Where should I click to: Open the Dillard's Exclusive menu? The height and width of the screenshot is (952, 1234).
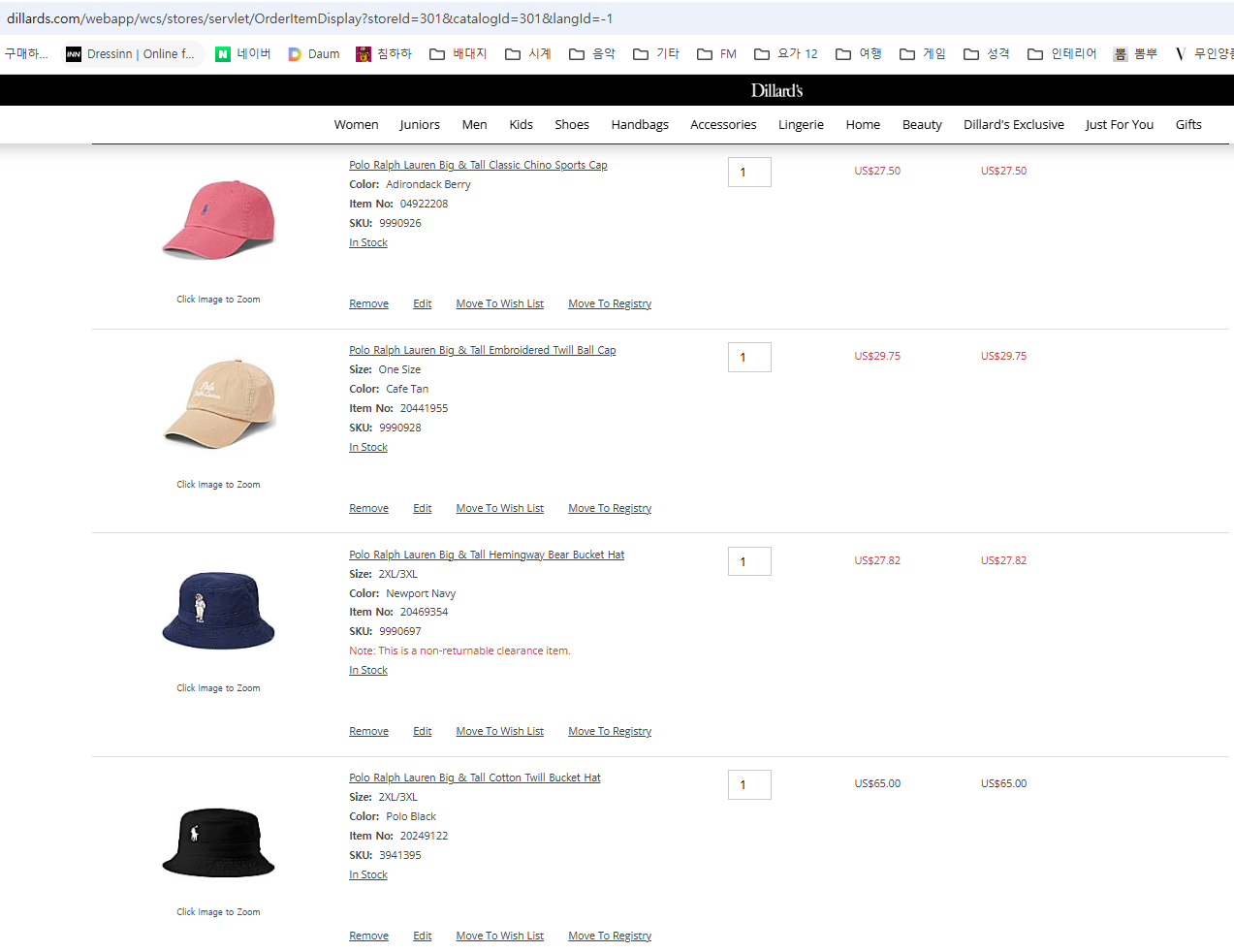pyautogui.click(x=1013, y=125)
